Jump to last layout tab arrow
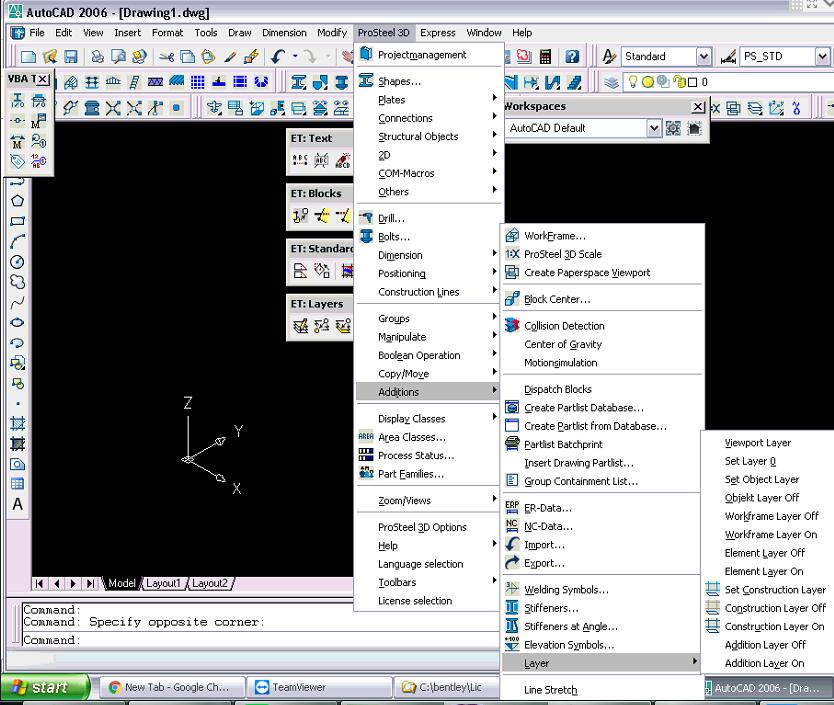834x705 pixels. tap(91, 584)
